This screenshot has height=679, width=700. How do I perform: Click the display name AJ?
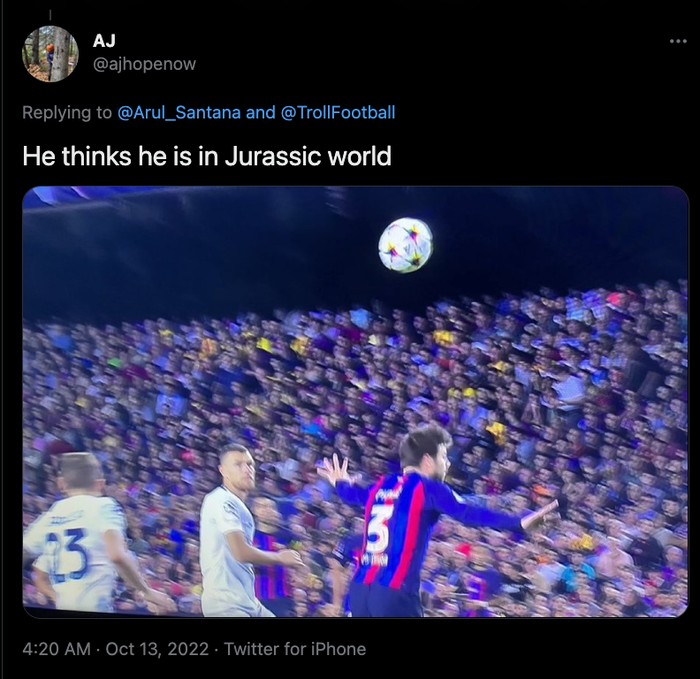pos(104,41)
